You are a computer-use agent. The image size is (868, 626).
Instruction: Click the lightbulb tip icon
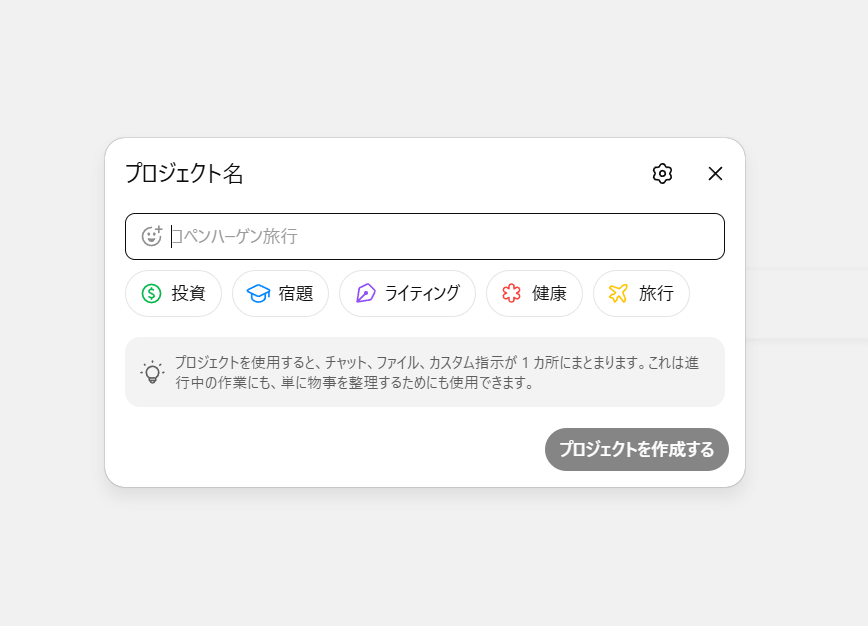152,372
